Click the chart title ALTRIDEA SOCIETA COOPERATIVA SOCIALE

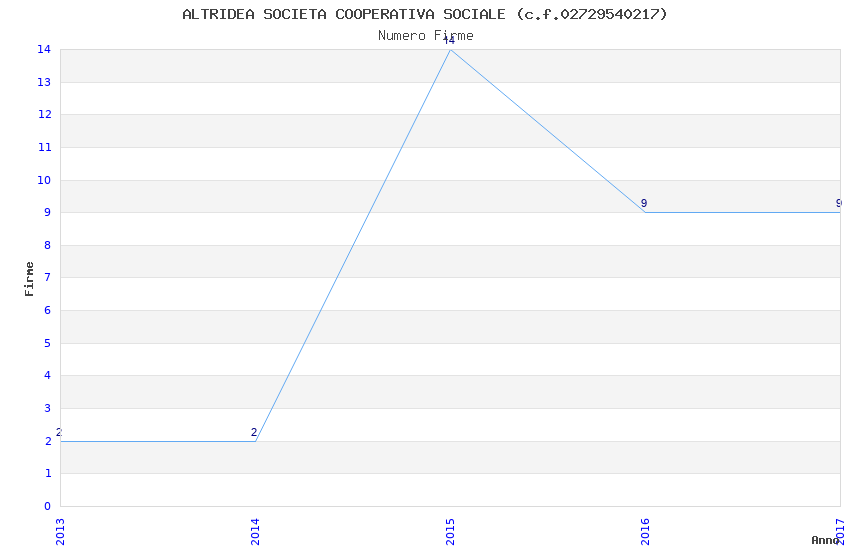point(424,15)
